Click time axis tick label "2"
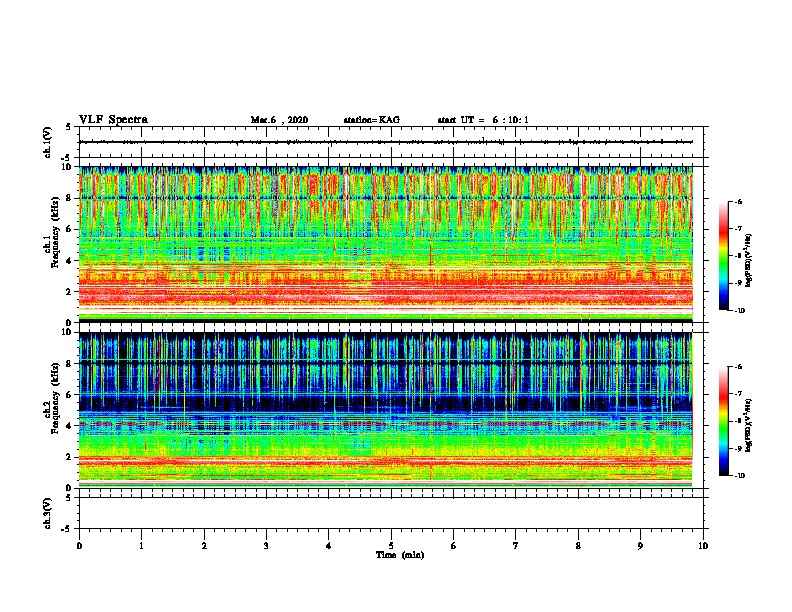 click(204, 546)
